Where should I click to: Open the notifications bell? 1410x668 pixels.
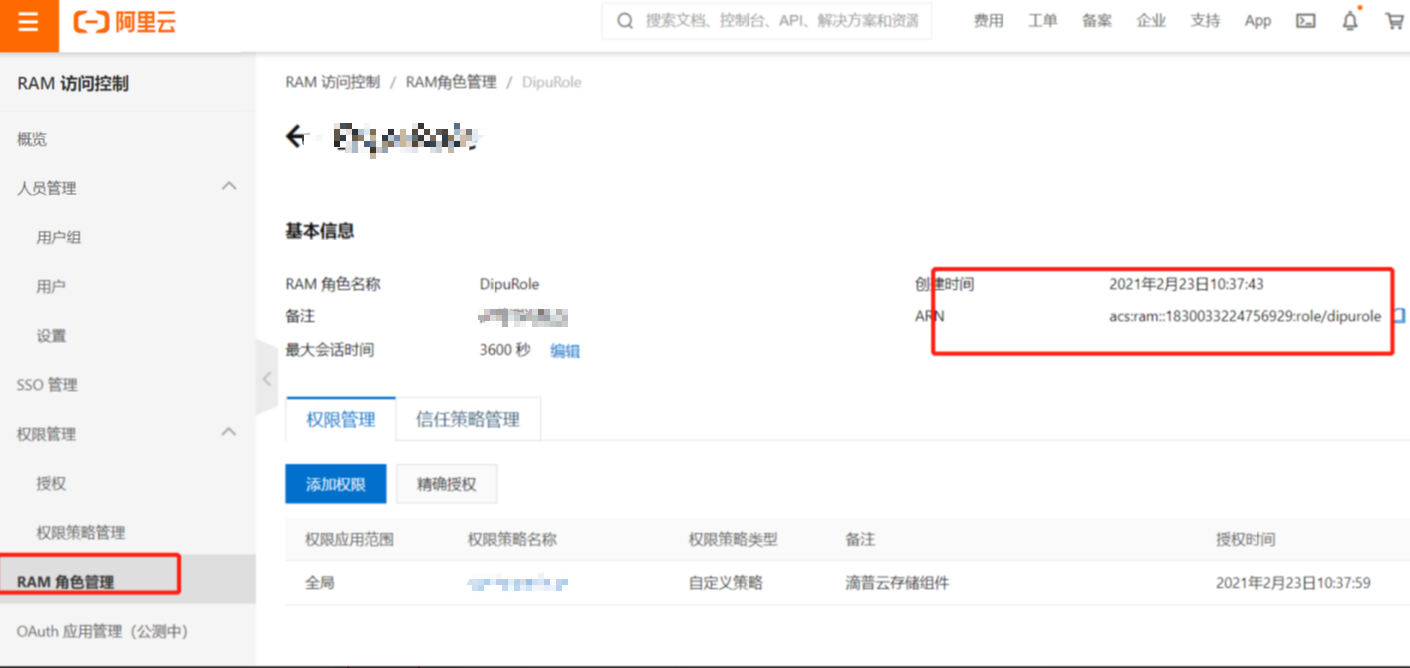click(1351, 20)
